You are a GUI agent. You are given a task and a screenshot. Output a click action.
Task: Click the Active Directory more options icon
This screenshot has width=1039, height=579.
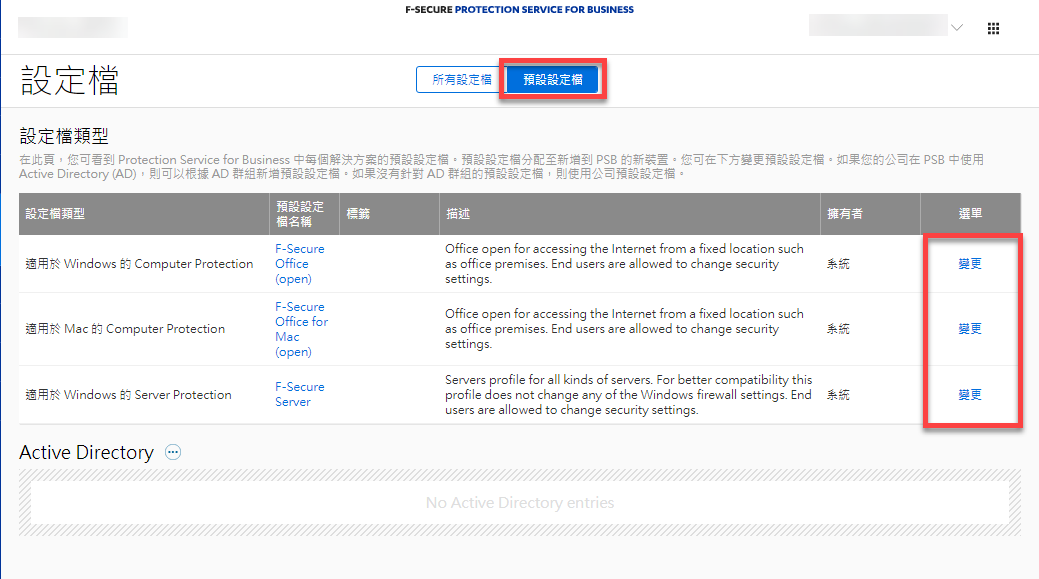pos(173,453)
